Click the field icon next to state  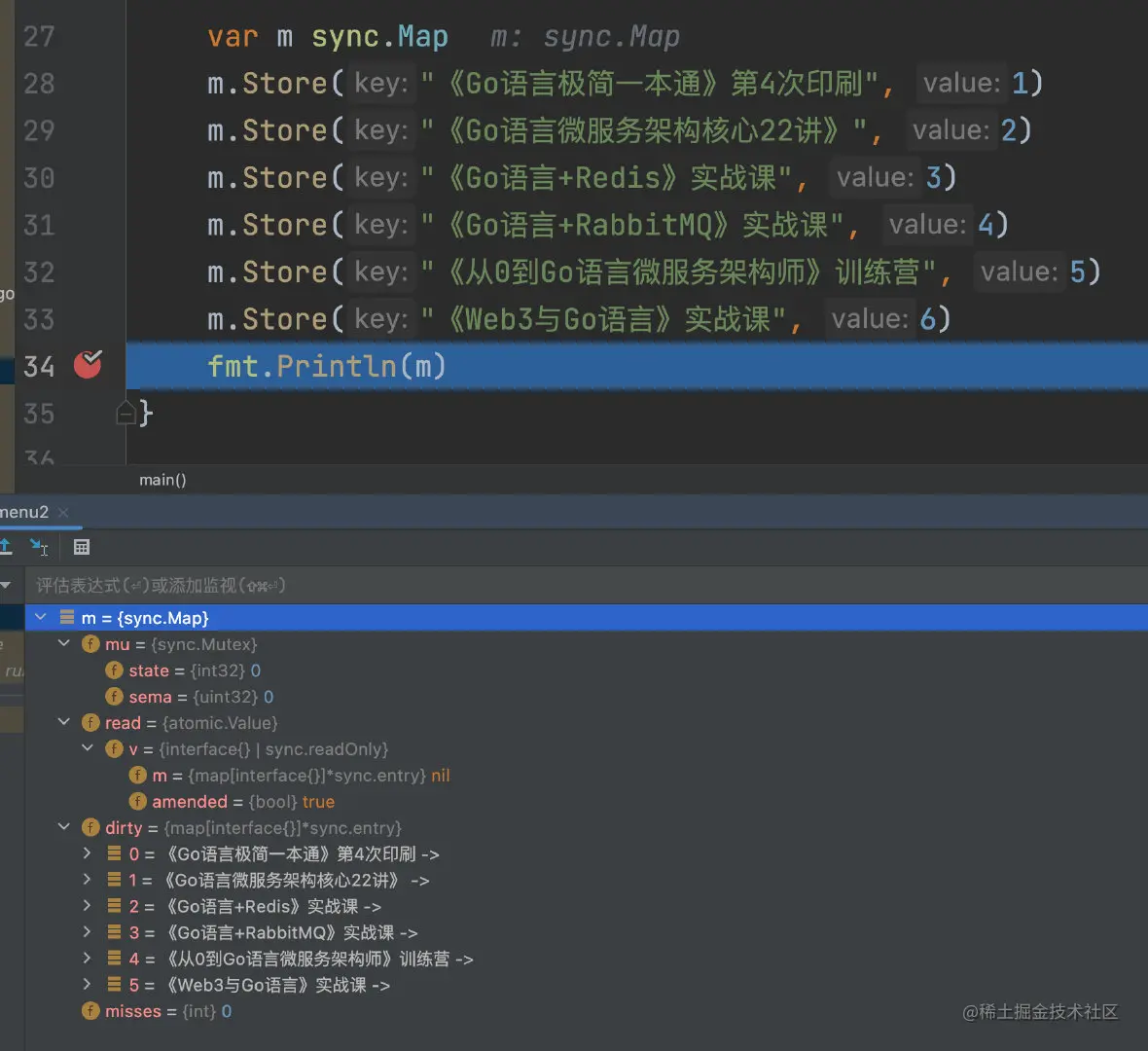point(114,670)
